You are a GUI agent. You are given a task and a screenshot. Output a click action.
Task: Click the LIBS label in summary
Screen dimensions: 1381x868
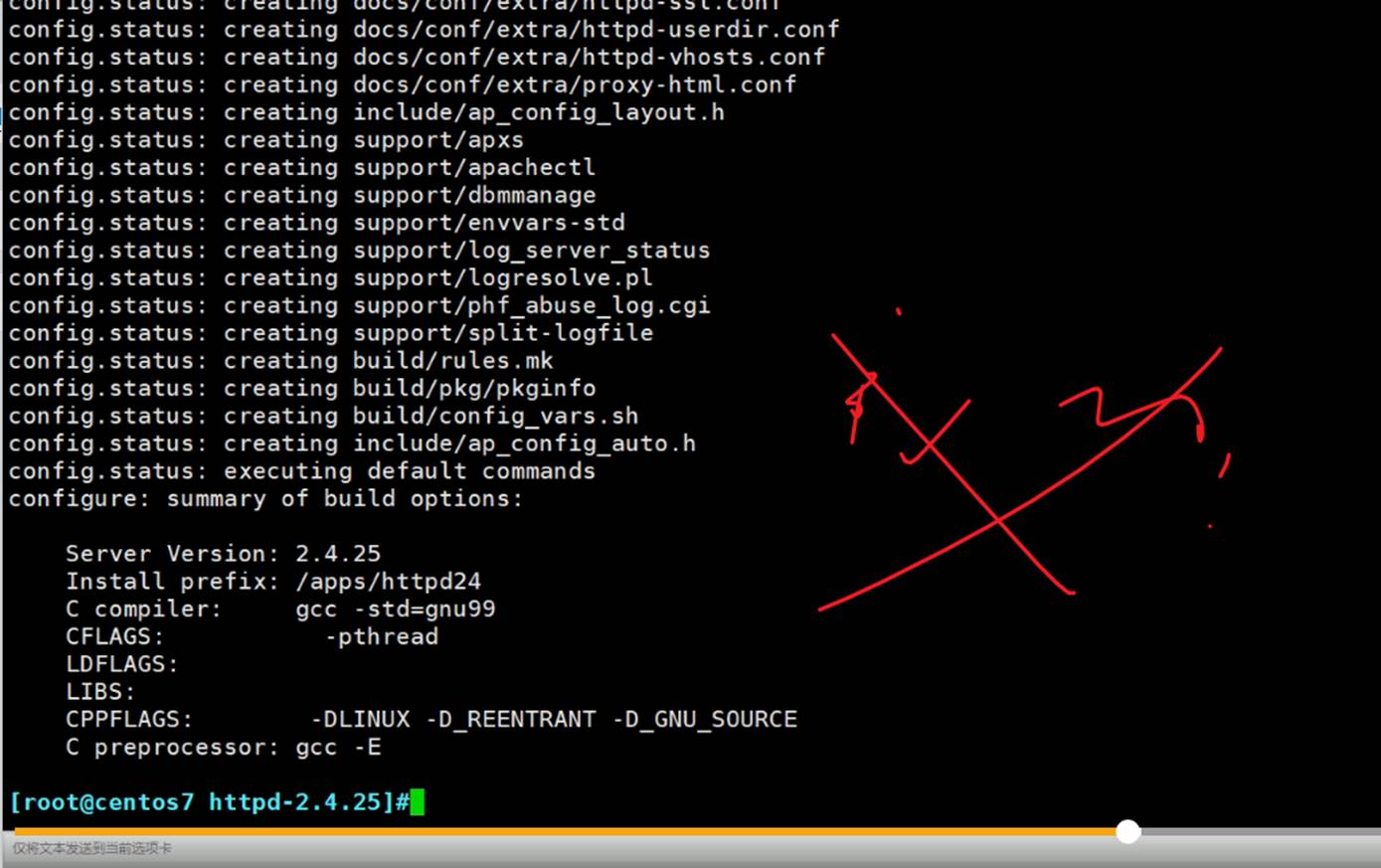99,692
